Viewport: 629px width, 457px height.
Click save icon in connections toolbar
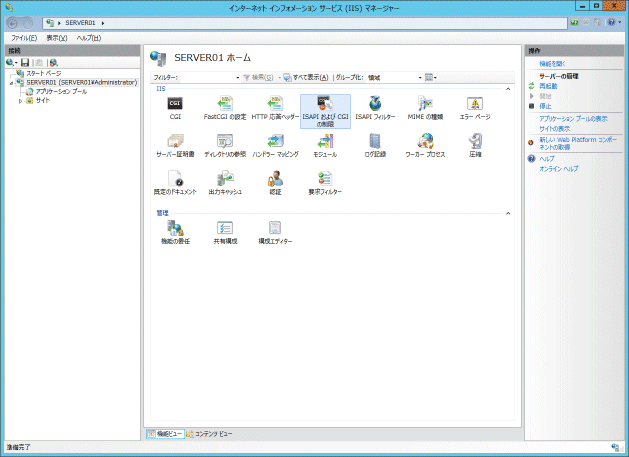pos(25,63)
